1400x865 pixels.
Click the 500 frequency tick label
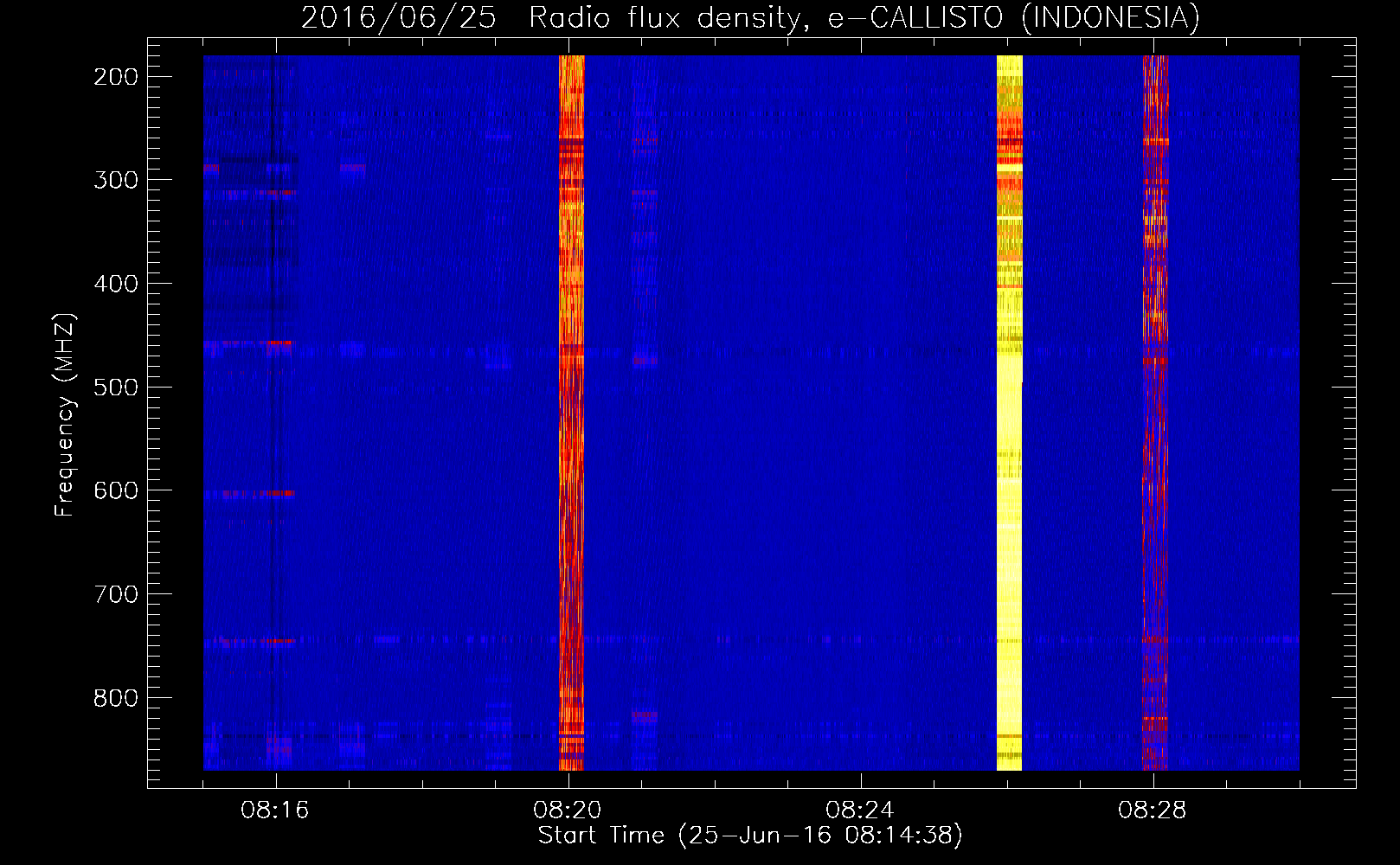[x=116, y=388]
